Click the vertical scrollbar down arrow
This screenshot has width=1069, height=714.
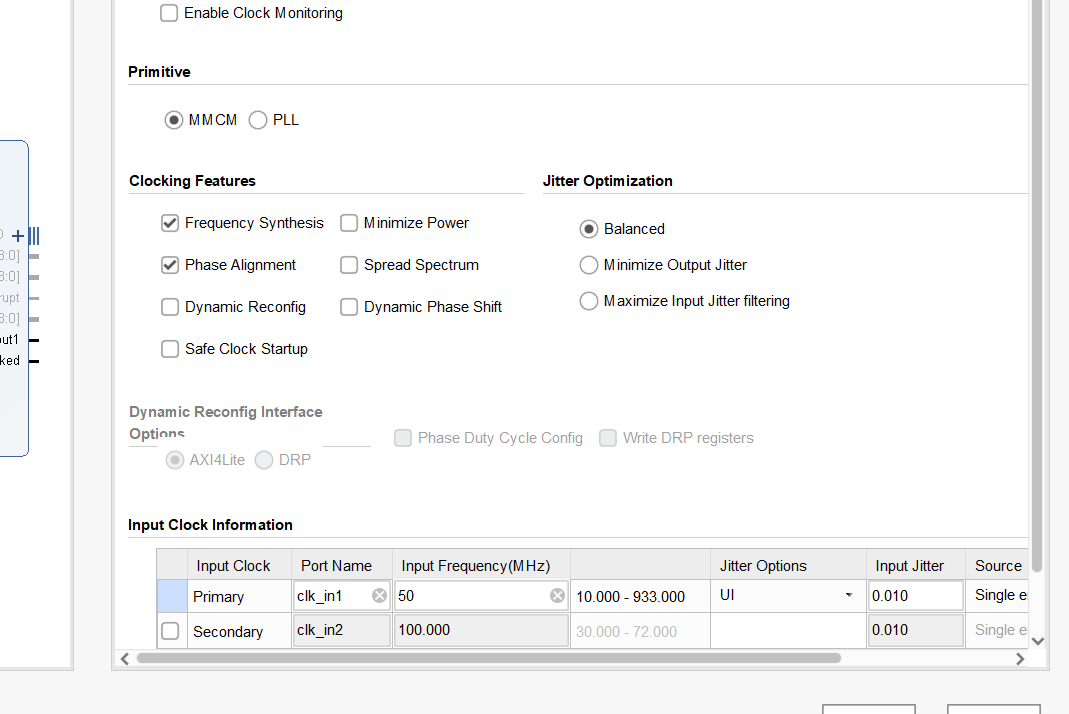(x=1038, y=641)
